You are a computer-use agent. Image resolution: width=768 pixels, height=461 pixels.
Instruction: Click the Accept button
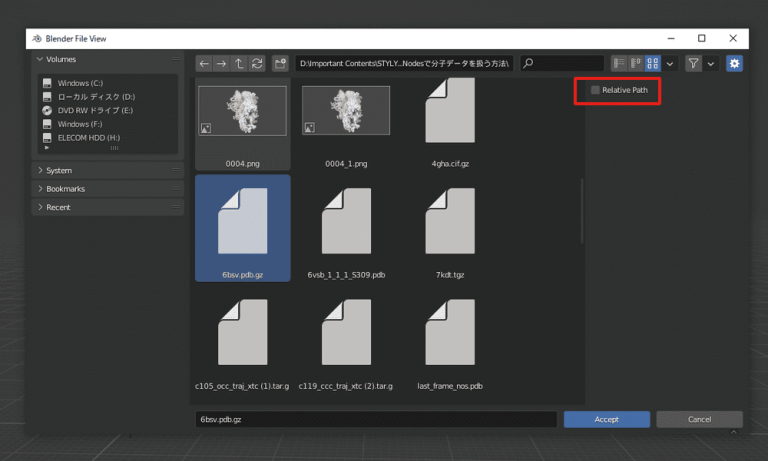pos(606,419)
